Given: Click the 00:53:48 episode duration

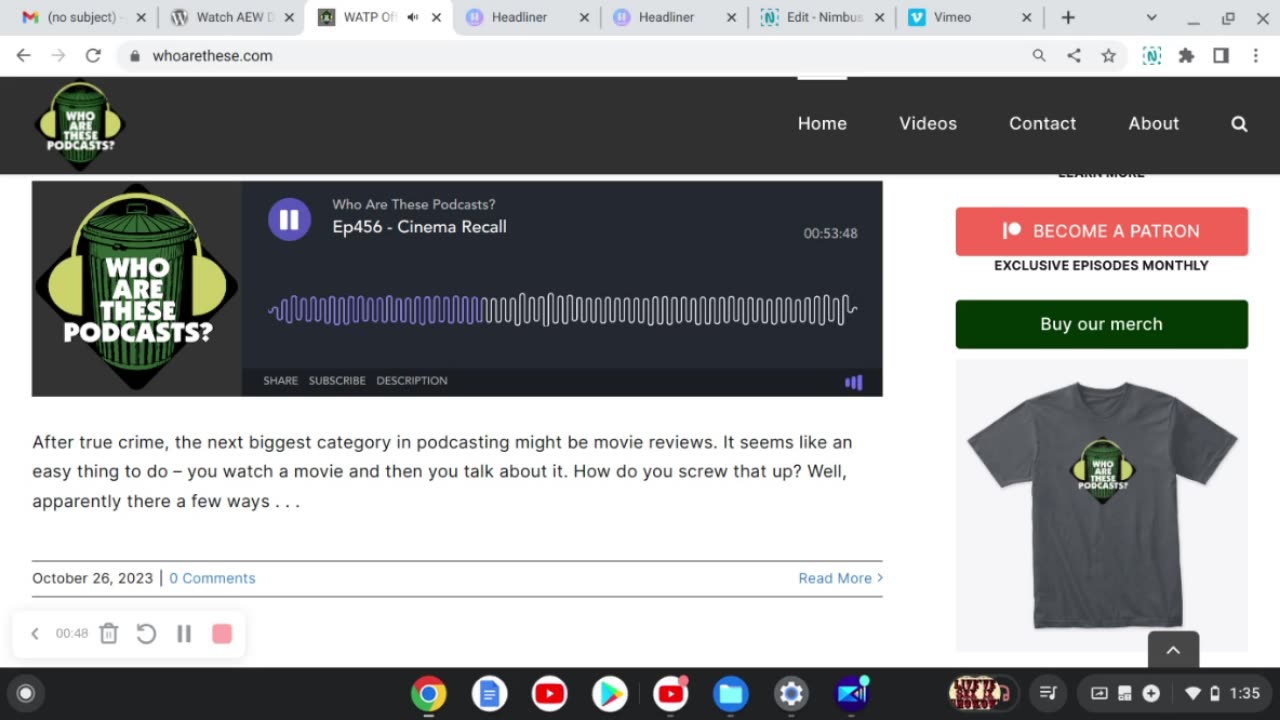Looking at the screenshot, I should 830,234.
